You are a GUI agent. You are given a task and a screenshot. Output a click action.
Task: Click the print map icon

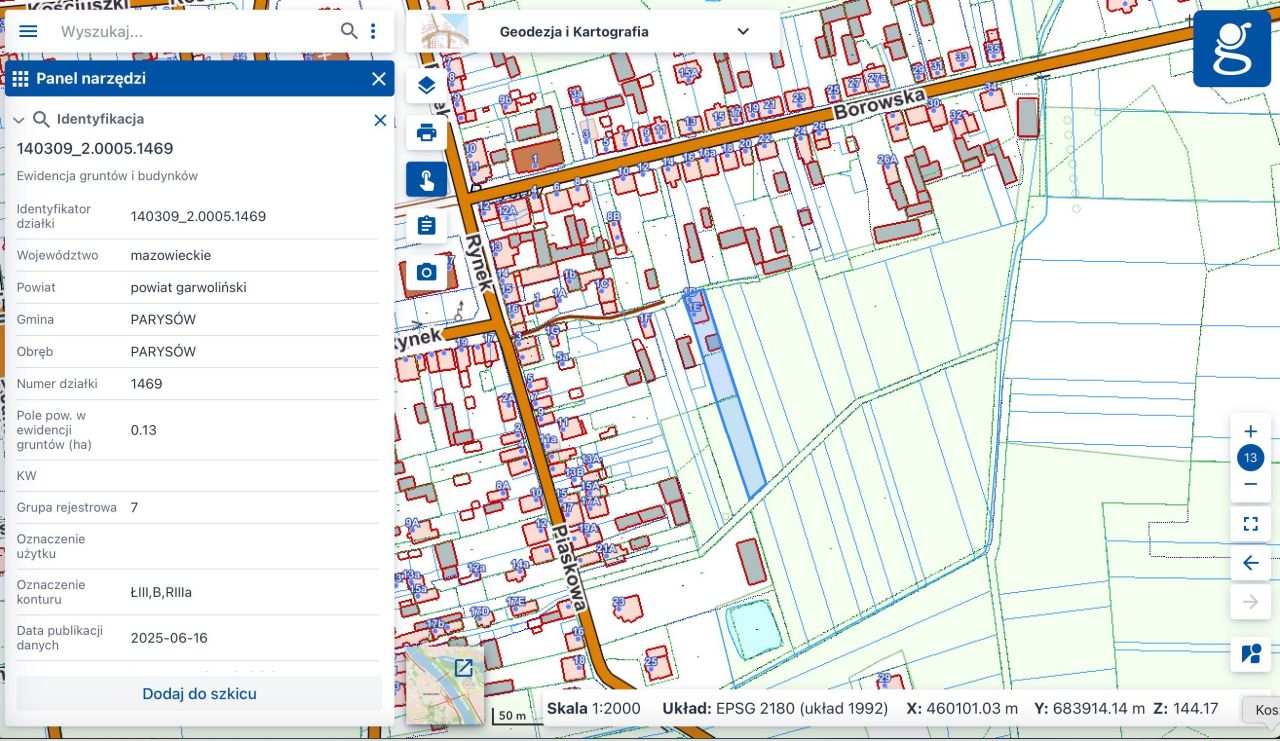427,133
